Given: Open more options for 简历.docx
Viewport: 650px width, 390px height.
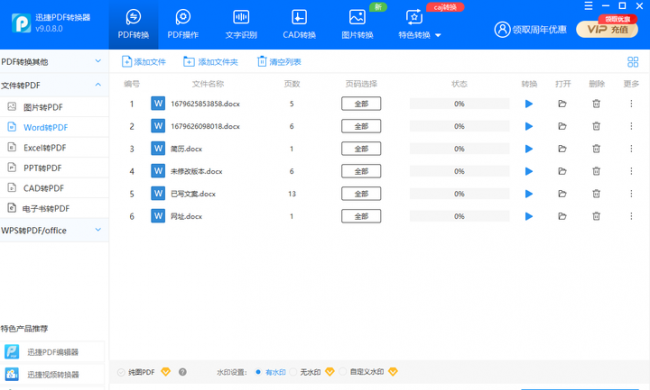Looking at the screenshot, I should point(631,149).
